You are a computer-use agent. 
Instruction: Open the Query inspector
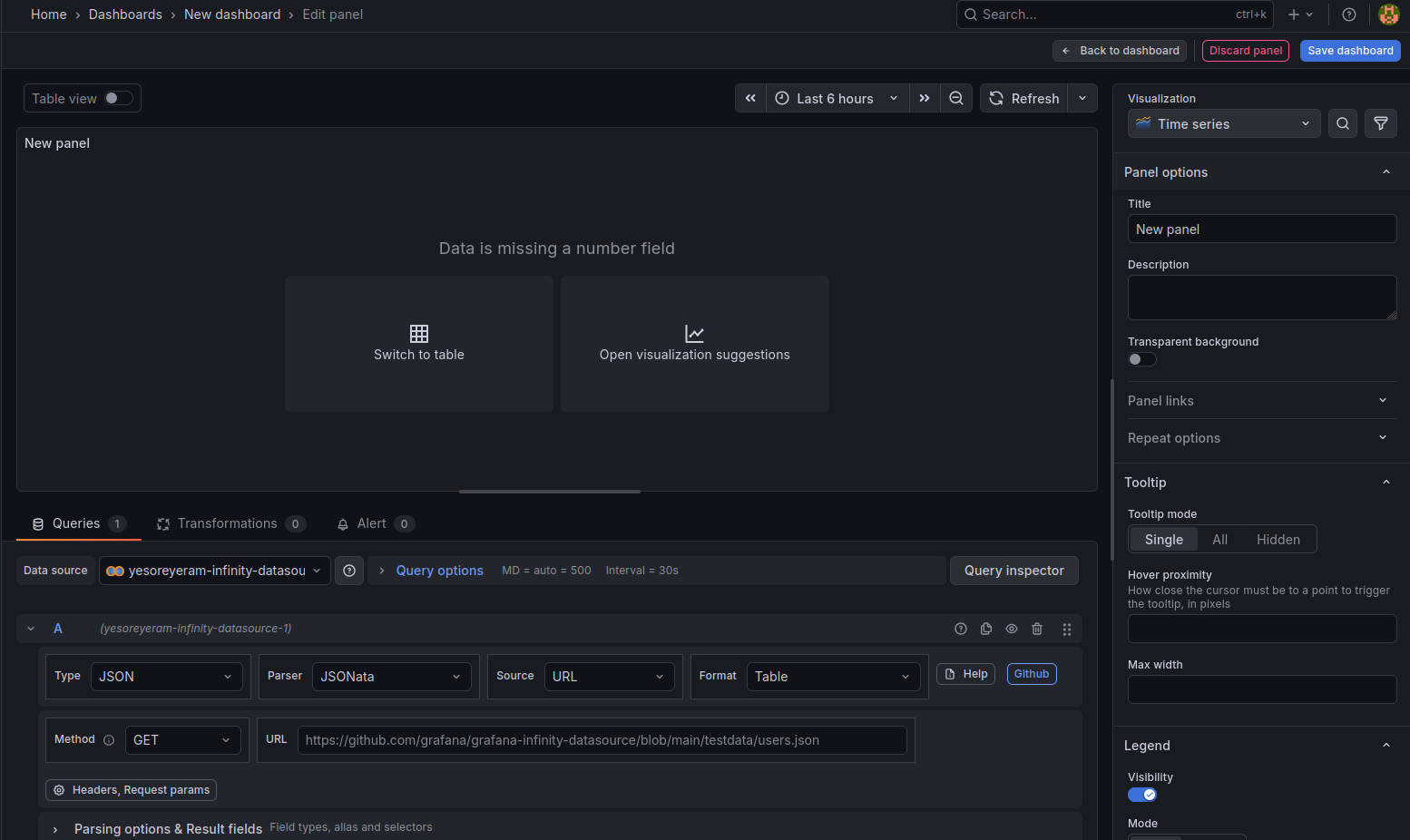pos(1013,571)
